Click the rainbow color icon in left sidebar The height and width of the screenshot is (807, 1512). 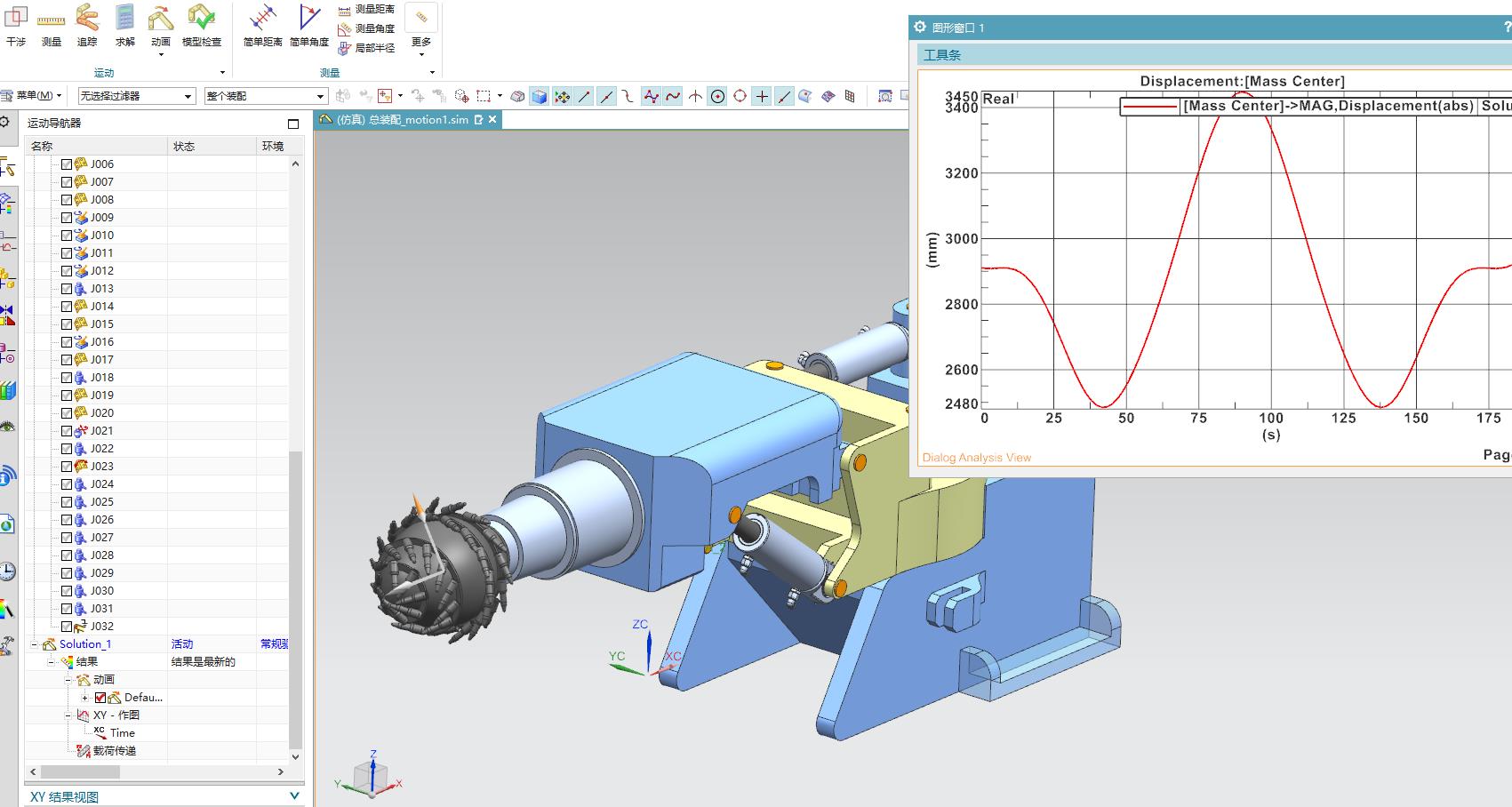pos(7,610)
